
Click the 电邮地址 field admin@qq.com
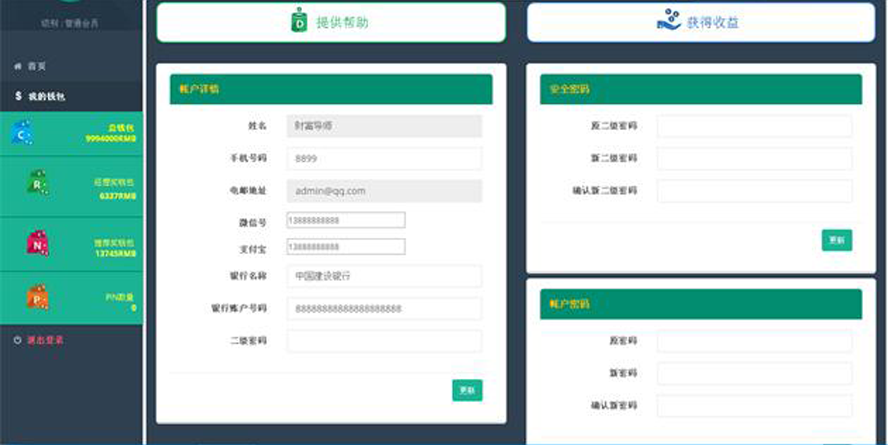point(384,191)
